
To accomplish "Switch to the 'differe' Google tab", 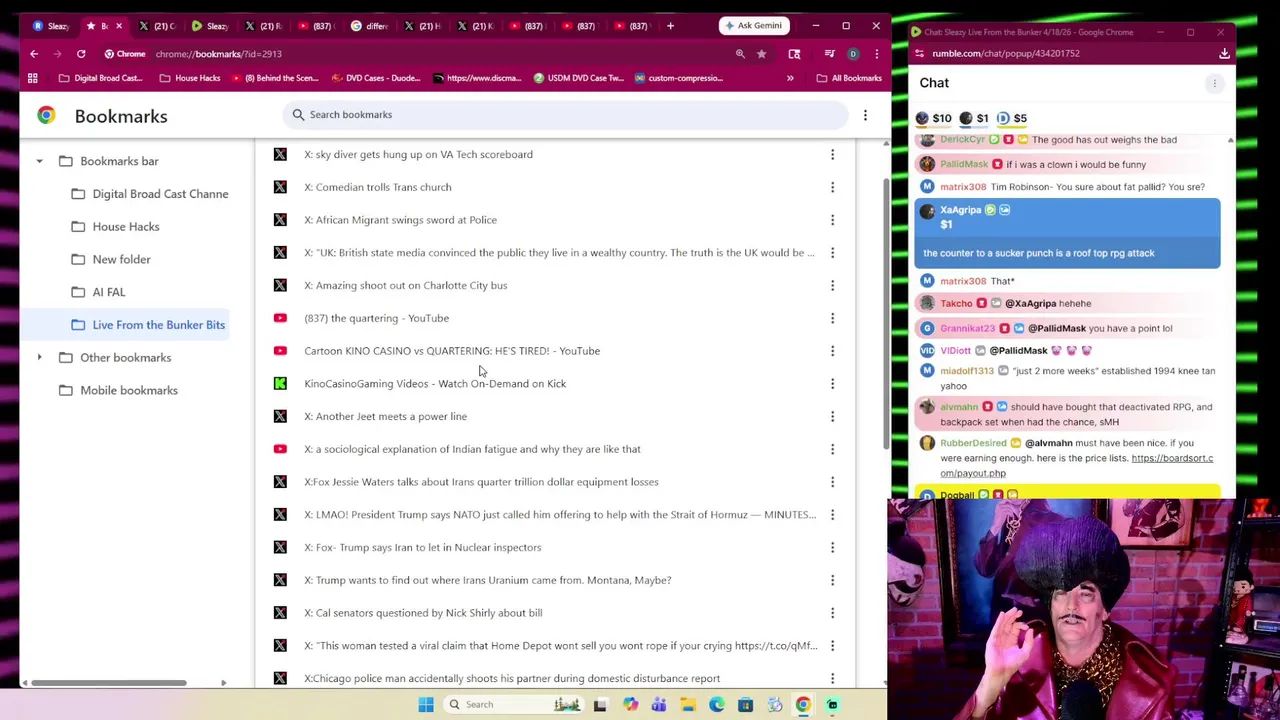I will point(369,26).
